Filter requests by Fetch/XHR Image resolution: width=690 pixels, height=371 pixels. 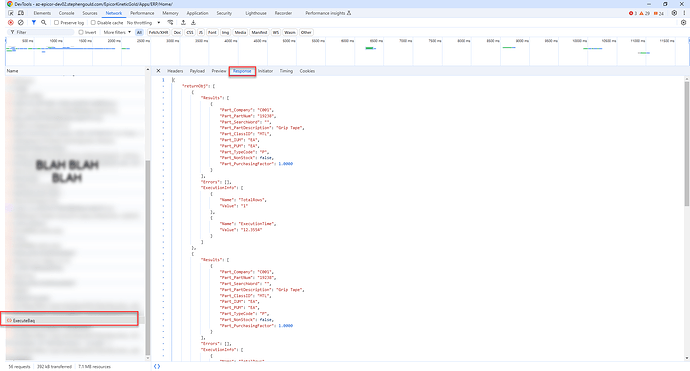coord(158,32)
